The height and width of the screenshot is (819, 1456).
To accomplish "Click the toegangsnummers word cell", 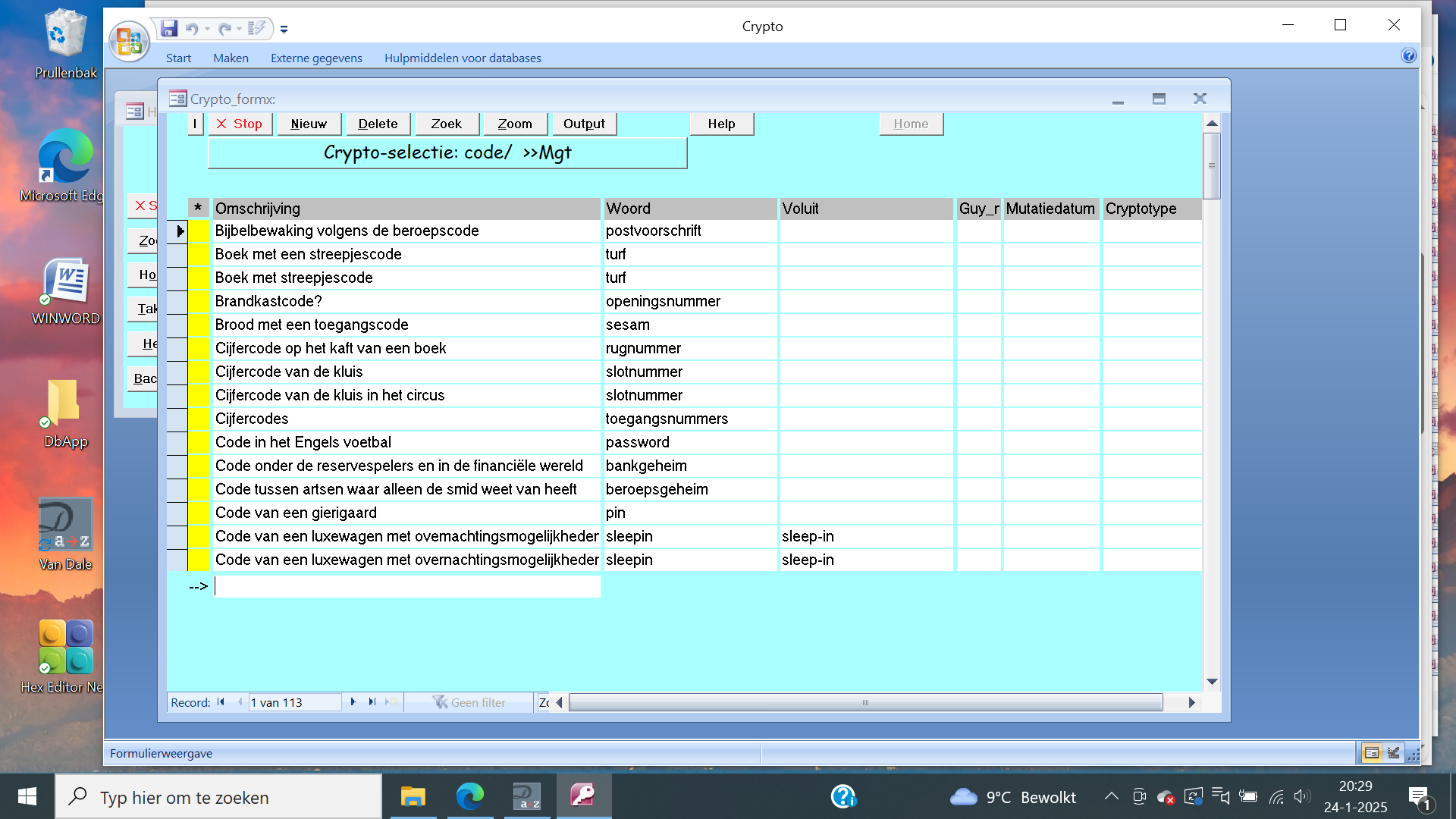I will [690, 419].
